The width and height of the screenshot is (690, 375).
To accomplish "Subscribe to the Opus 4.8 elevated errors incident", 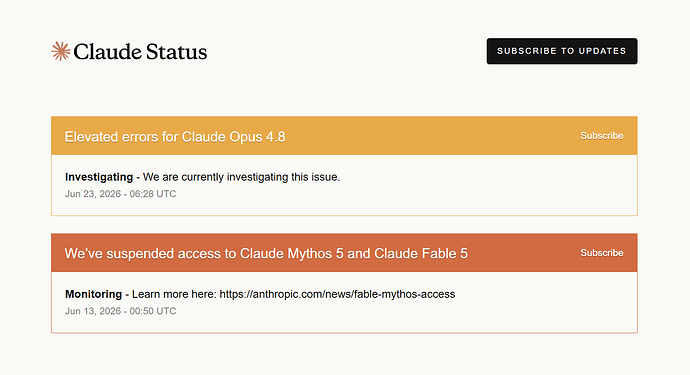I will 601,136.
